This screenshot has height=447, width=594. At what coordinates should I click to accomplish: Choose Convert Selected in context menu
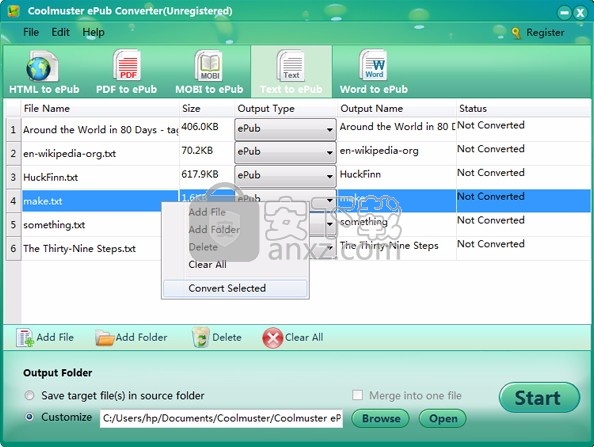(235, 288)
